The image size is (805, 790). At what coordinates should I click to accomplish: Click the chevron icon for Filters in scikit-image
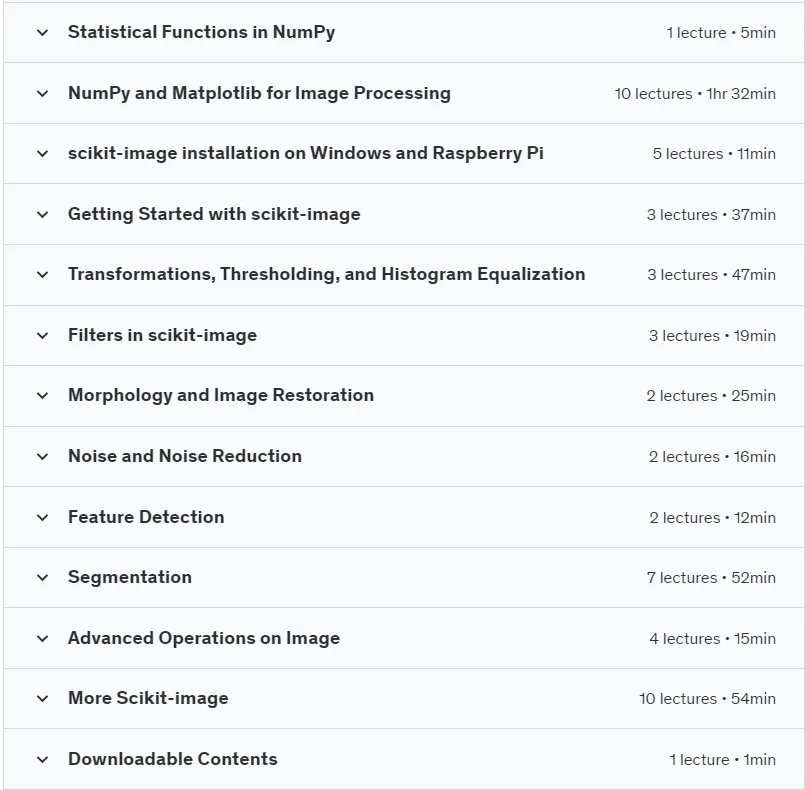pyautogui.click(x=43, y=336)
